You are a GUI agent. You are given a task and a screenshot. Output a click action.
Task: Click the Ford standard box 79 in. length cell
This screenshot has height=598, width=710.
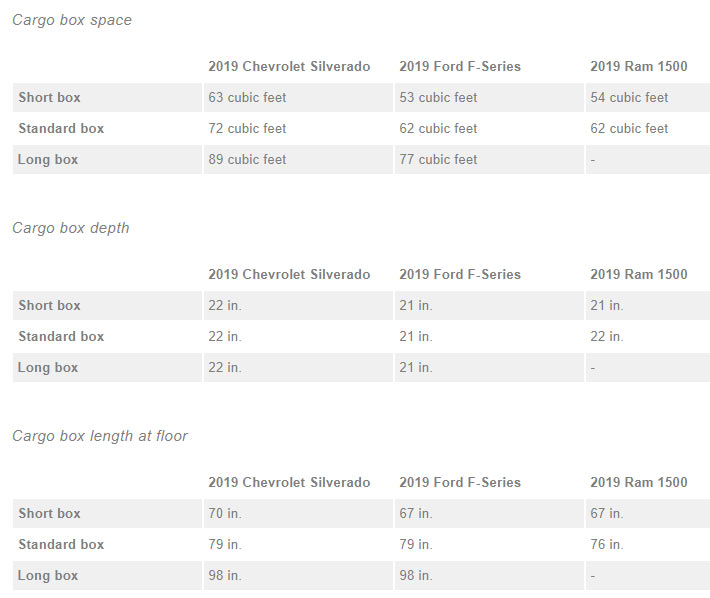click(416, 545)
